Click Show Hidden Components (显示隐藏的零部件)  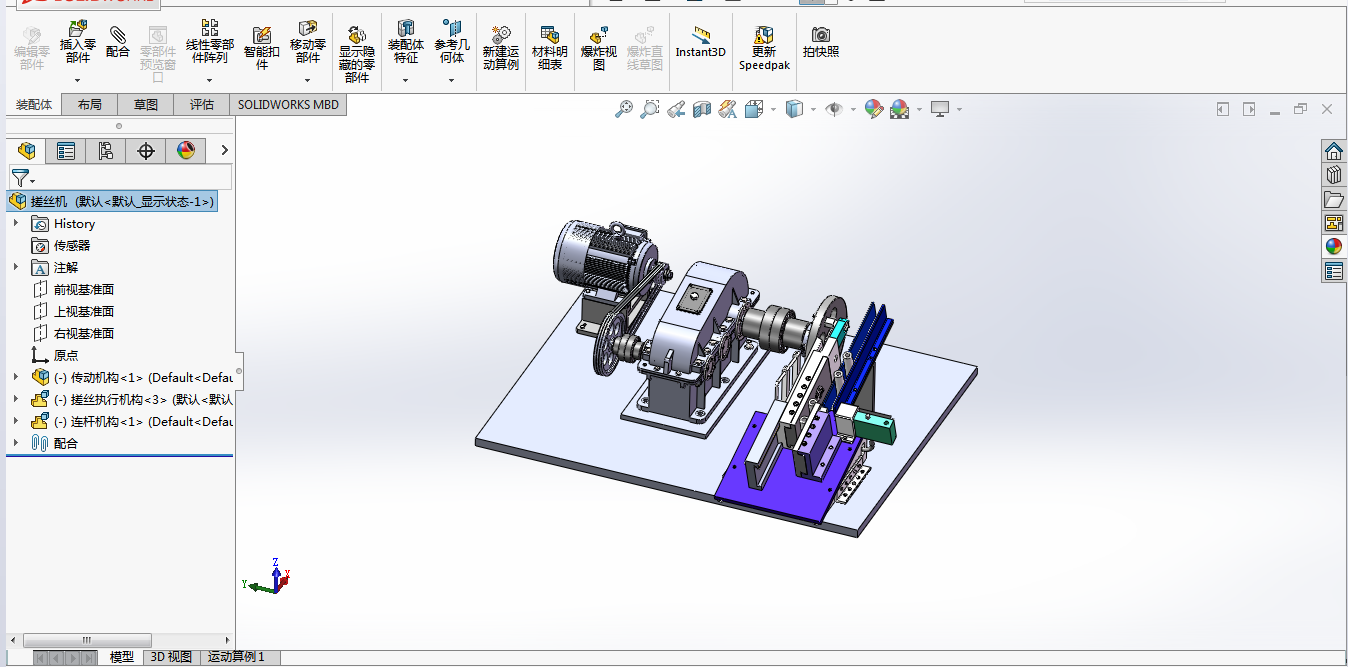click(x=357, y=54)
